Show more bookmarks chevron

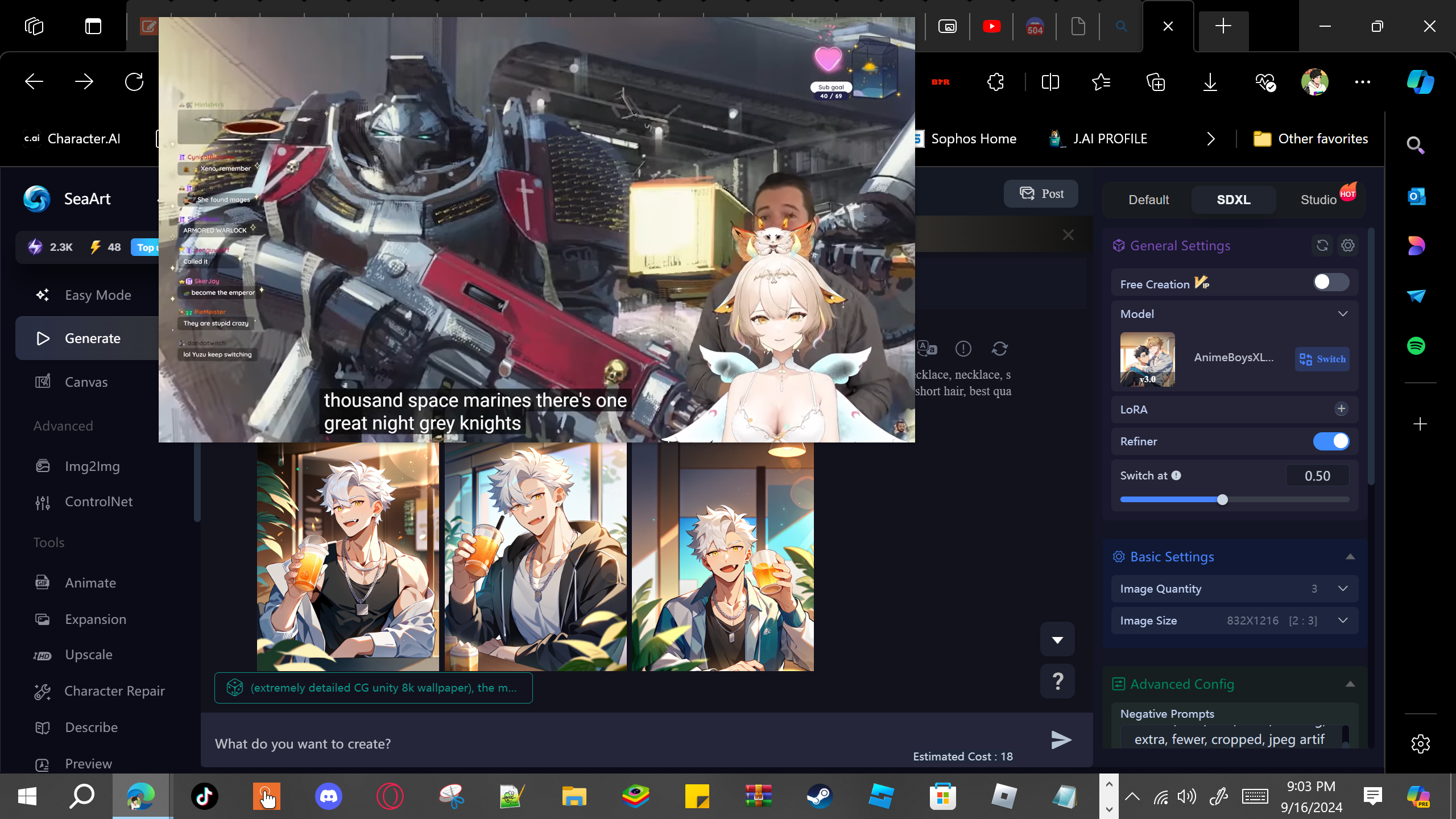[x=1211, y=139]
